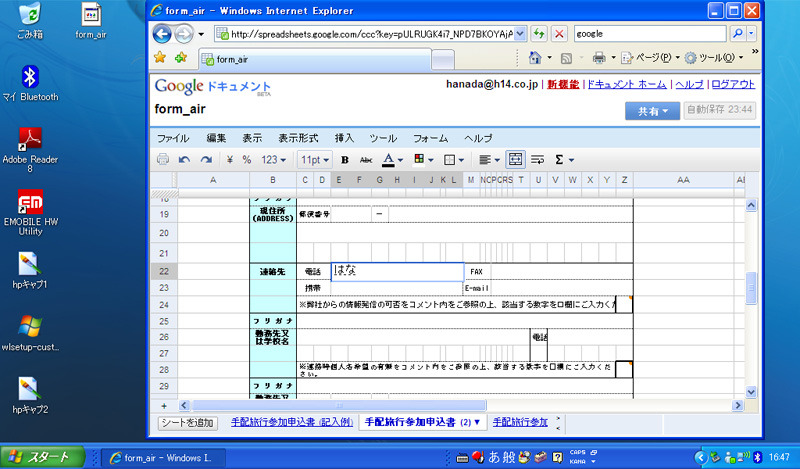
Task: Switch to 手配旅行参加申込書 (記入例) sheet
Action: coord(292,422)
